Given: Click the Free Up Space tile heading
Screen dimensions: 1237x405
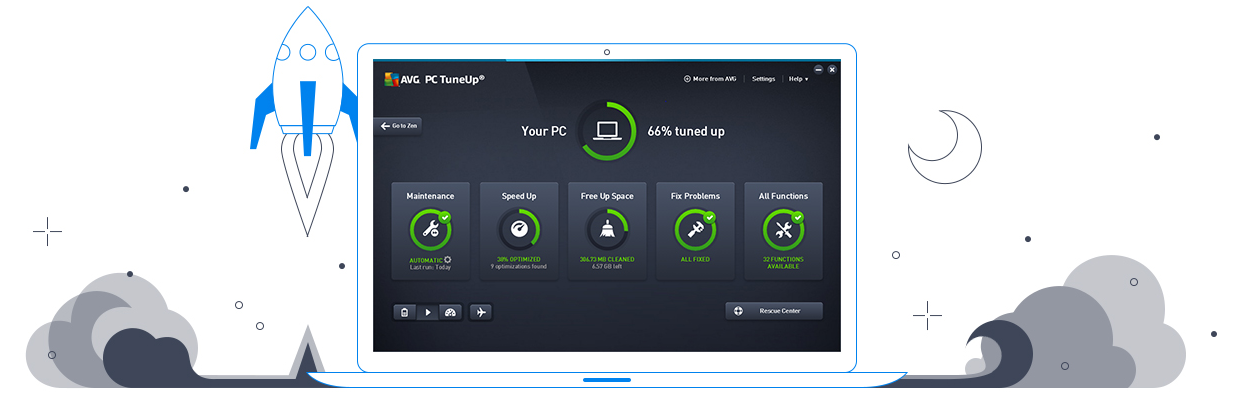Looking at the screenshot, I should (607, 196).
